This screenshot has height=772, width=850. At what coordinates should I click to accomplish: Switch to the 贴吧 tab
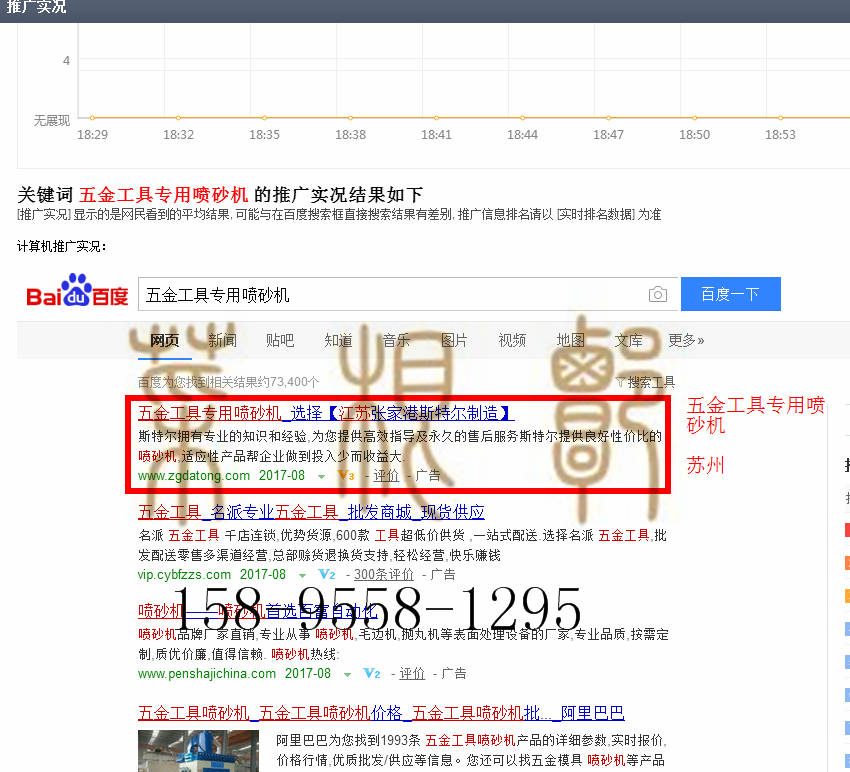pyautogui.click(x=280, y=340)
